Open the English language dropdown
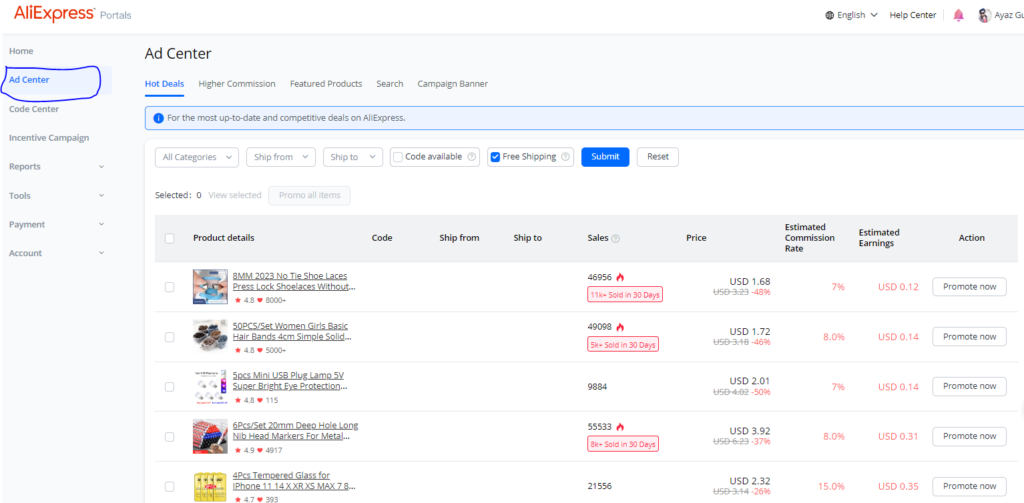Viewport: 1024px width, 503px height. pyautogui.click(x=852, y=15)
